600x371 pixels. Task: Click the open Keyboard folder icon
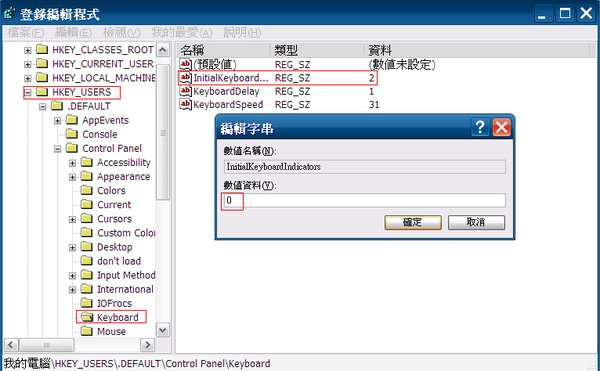87,317
